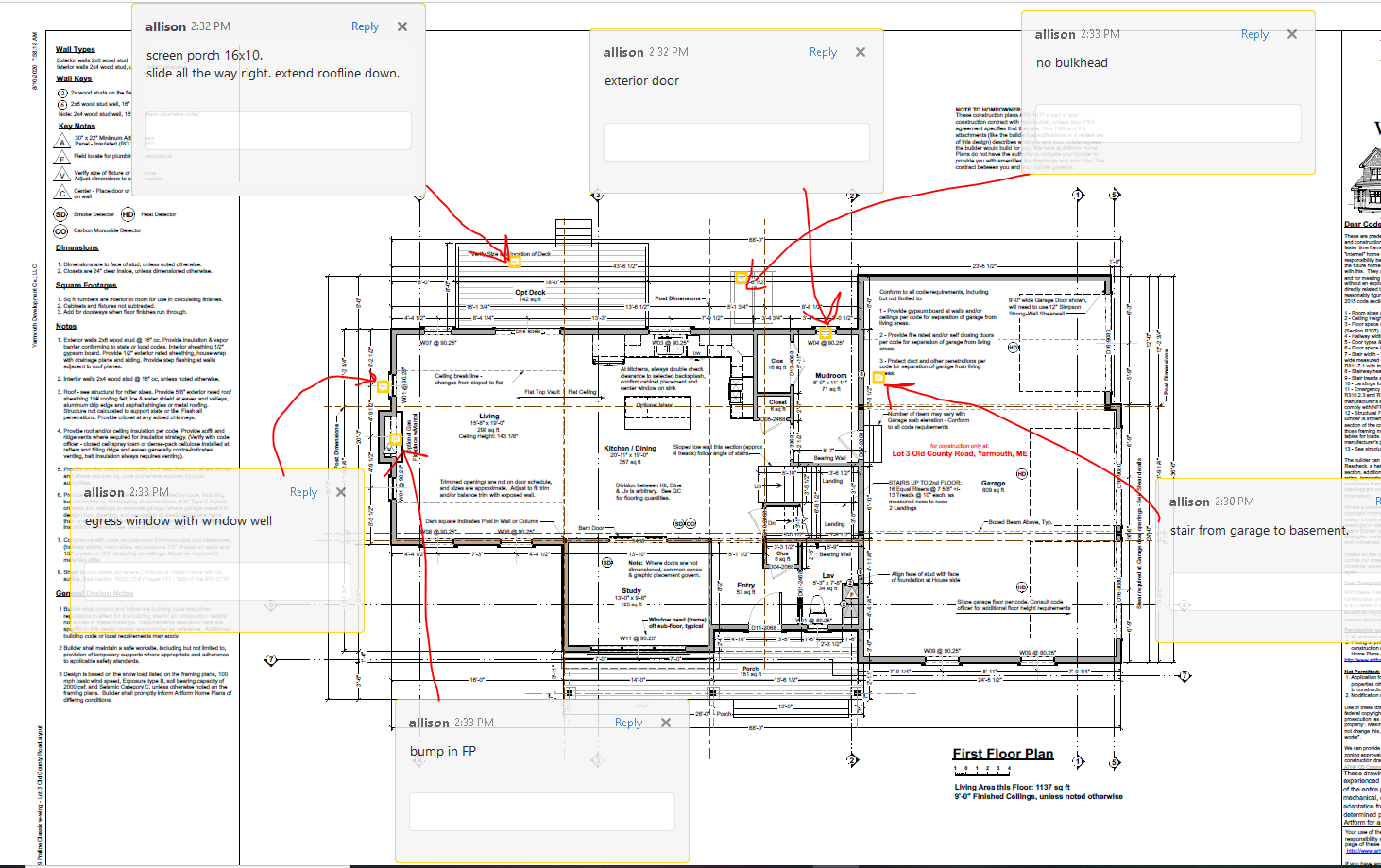Click the 'Mudroom' room label
This screenshot has width=1381, height=868.
click(x=831, y=376)
